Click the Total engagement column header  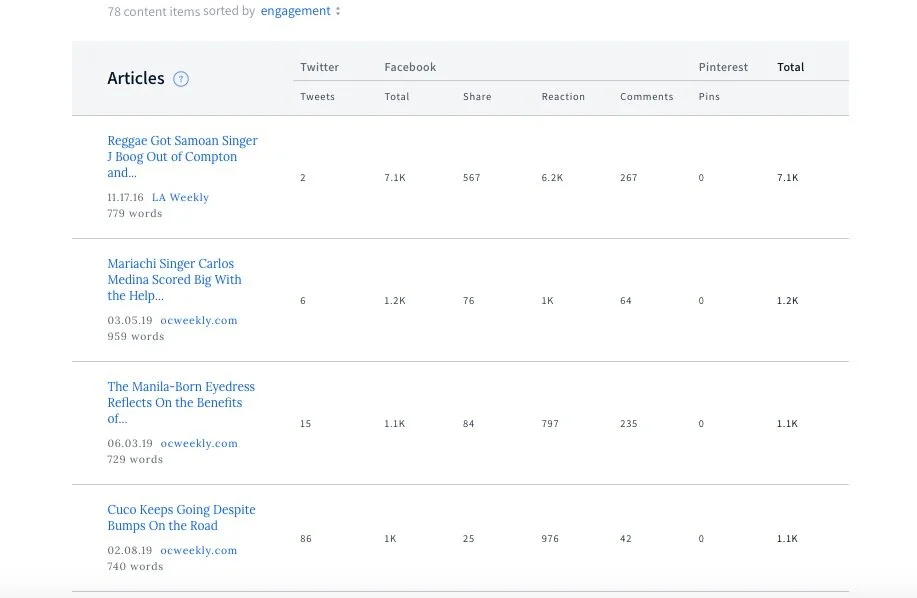point(790,67)
